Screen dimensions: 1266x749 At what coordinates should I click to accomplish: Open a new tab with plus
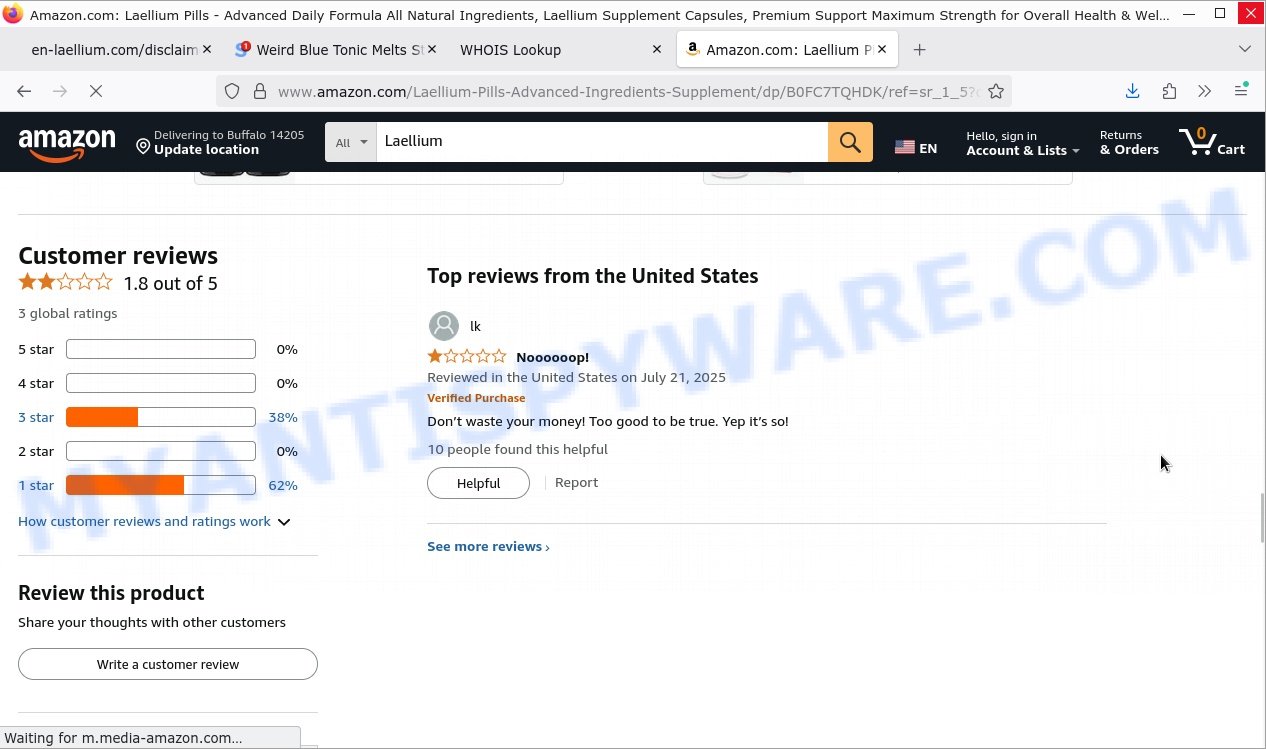pyautogui.click(x=919, y=49)
